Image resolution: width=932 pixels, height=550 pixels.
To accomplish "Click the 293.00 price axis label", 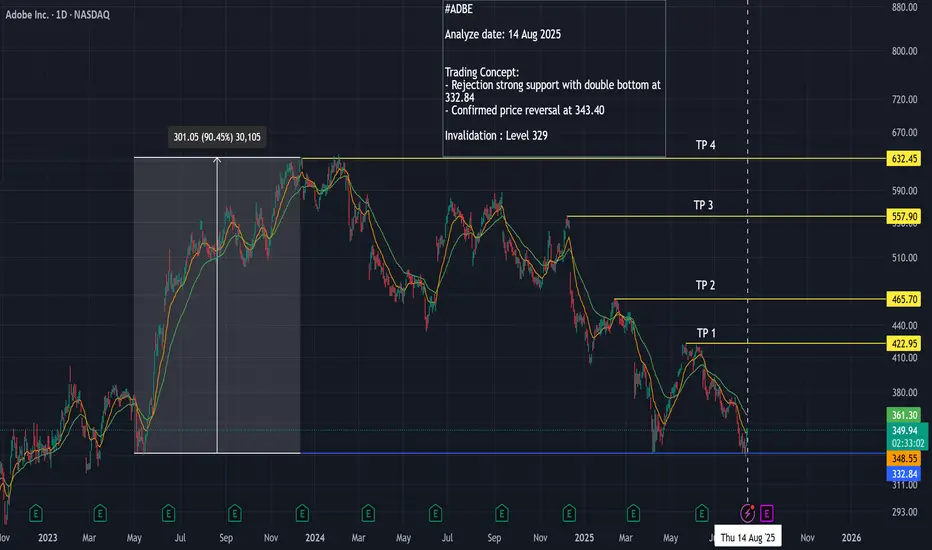I will (904, 511).
